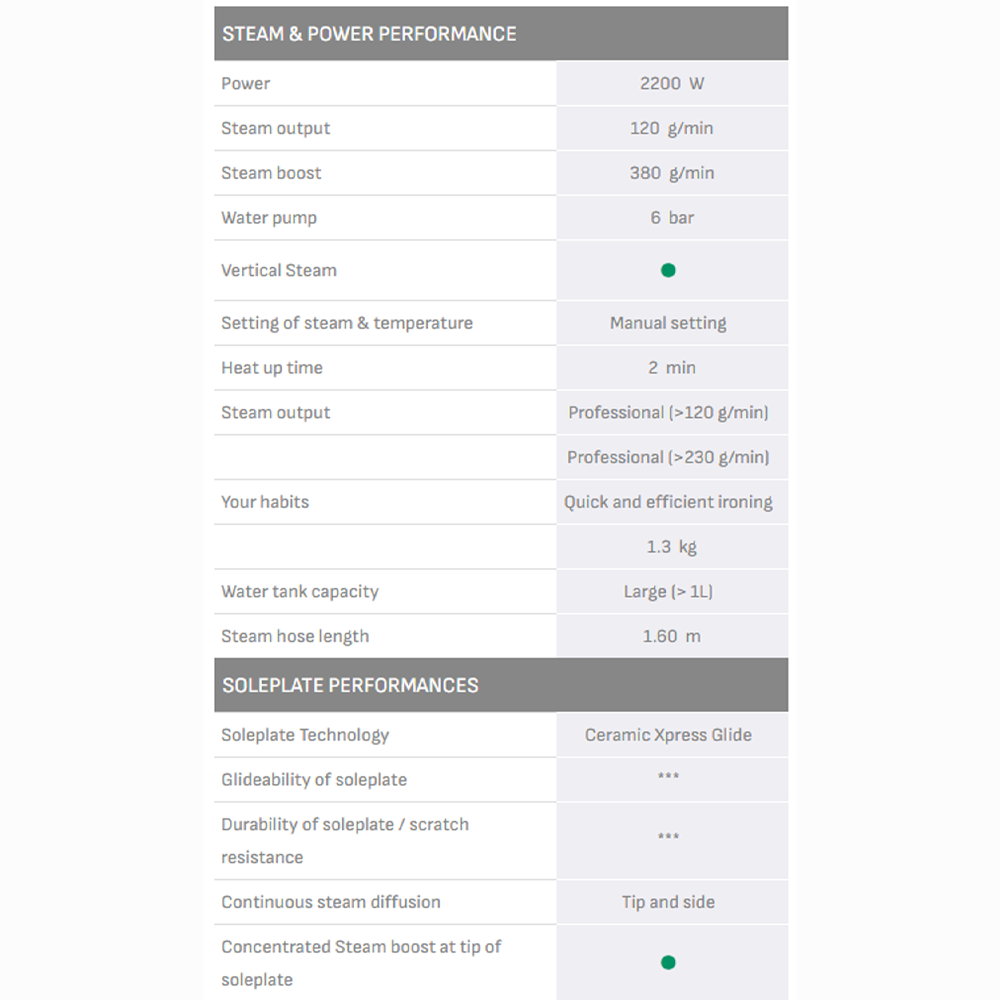Click the Quick and efficient ironing value
Screen dimensions: 1000x1000
(668, 502)
